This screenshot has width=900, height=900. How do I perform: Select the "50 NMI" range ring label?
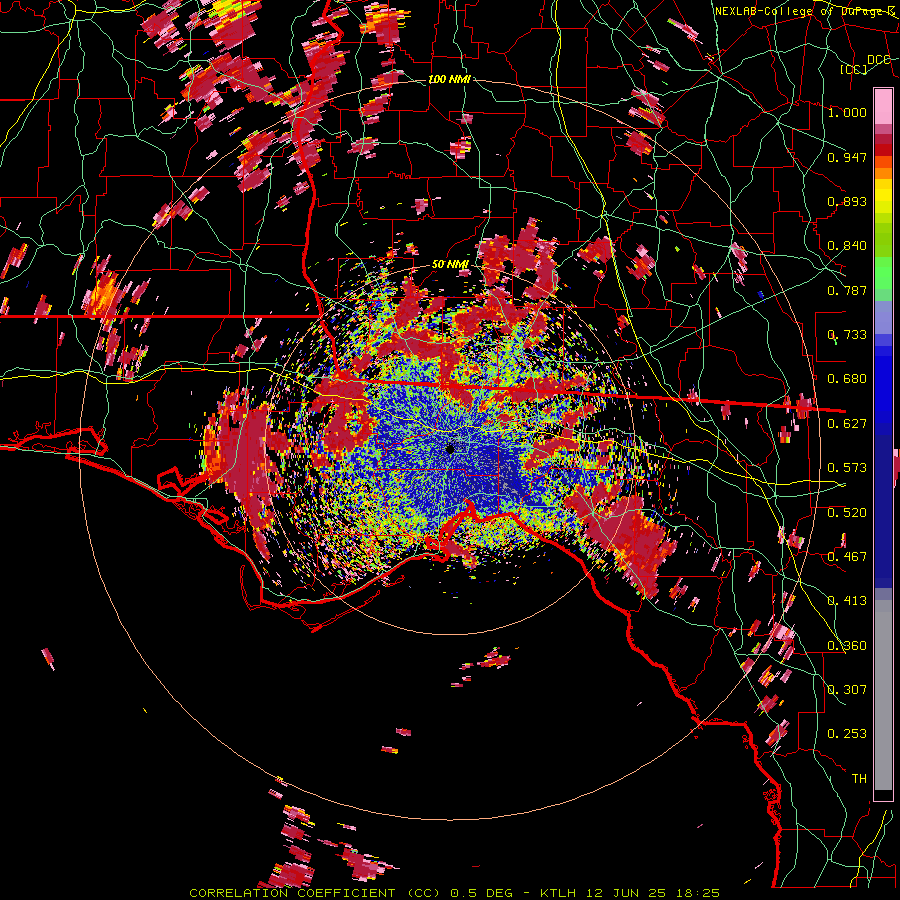[x=450, y=264]
